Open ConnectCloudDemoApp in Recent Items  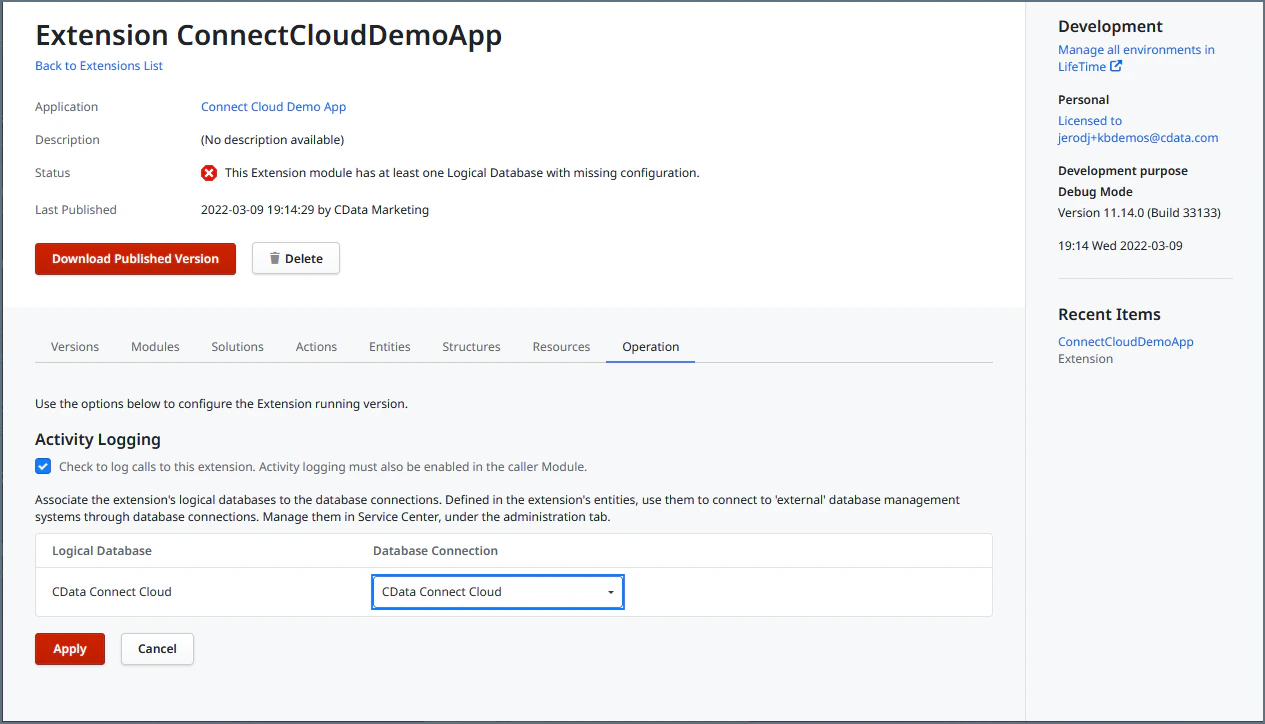tap(1126, 342)
